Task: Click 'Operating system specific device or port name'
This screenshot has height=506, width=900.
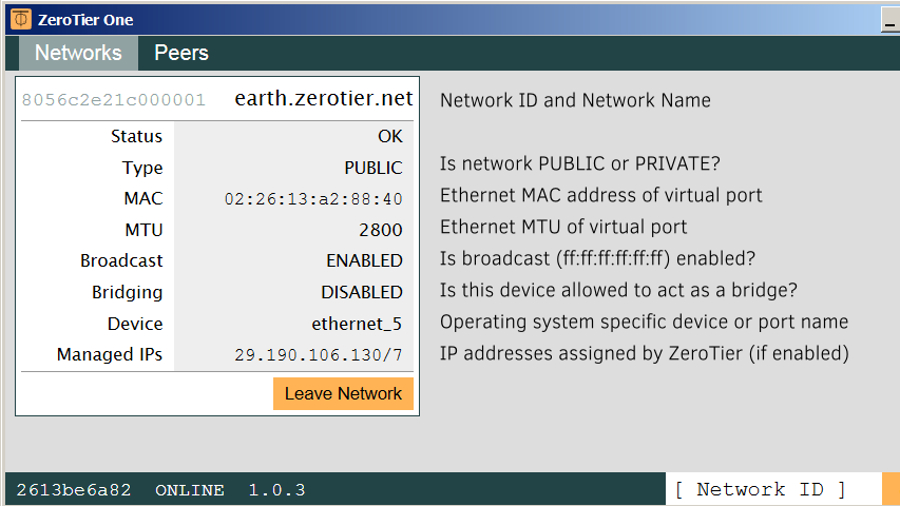Action: click(x=644, y=322)
